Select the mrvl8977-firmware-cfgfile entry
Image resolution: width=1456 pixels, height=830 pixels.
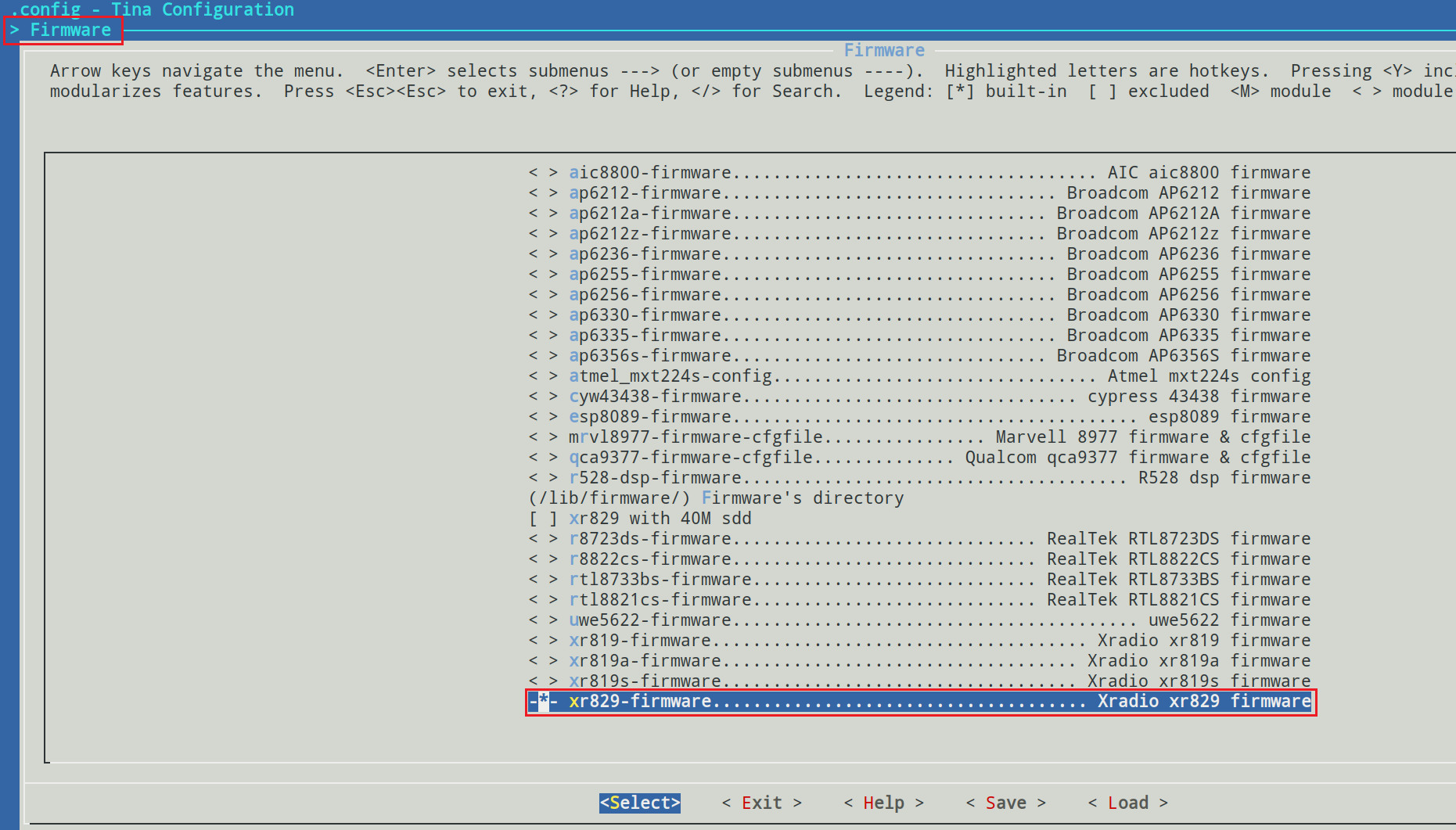point(919,437)
